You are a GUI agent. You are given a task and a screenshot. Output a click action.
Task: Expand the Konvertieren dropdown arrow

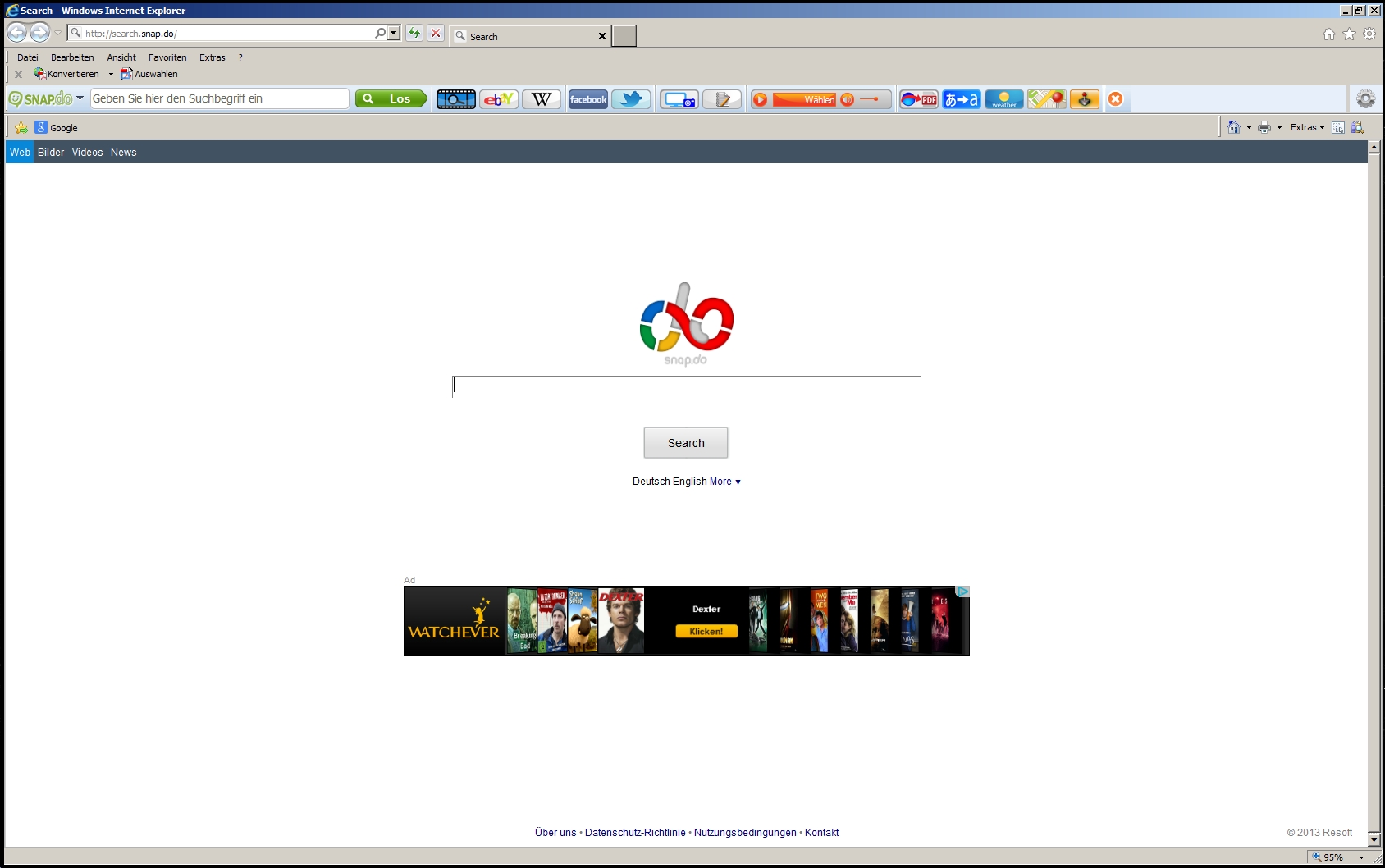(111, 74)
